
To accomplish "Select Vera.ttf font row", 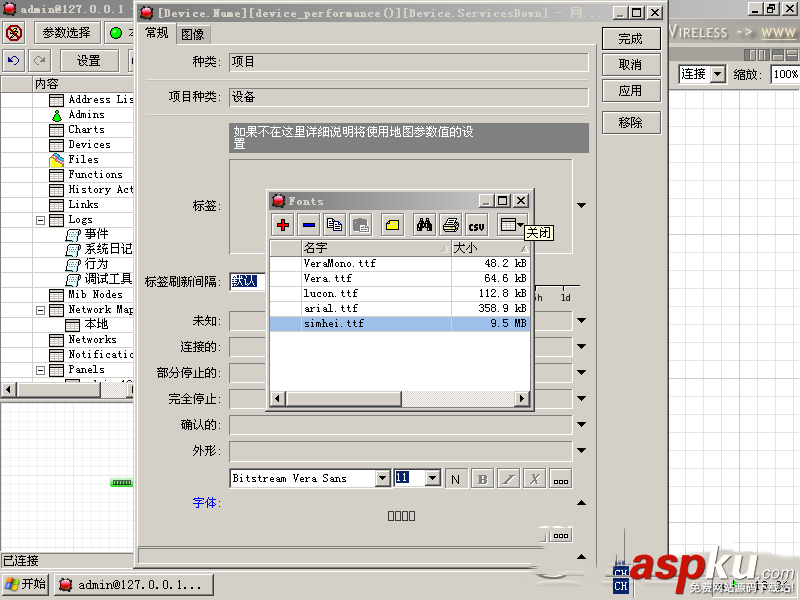I will click(x=399, y=279).
